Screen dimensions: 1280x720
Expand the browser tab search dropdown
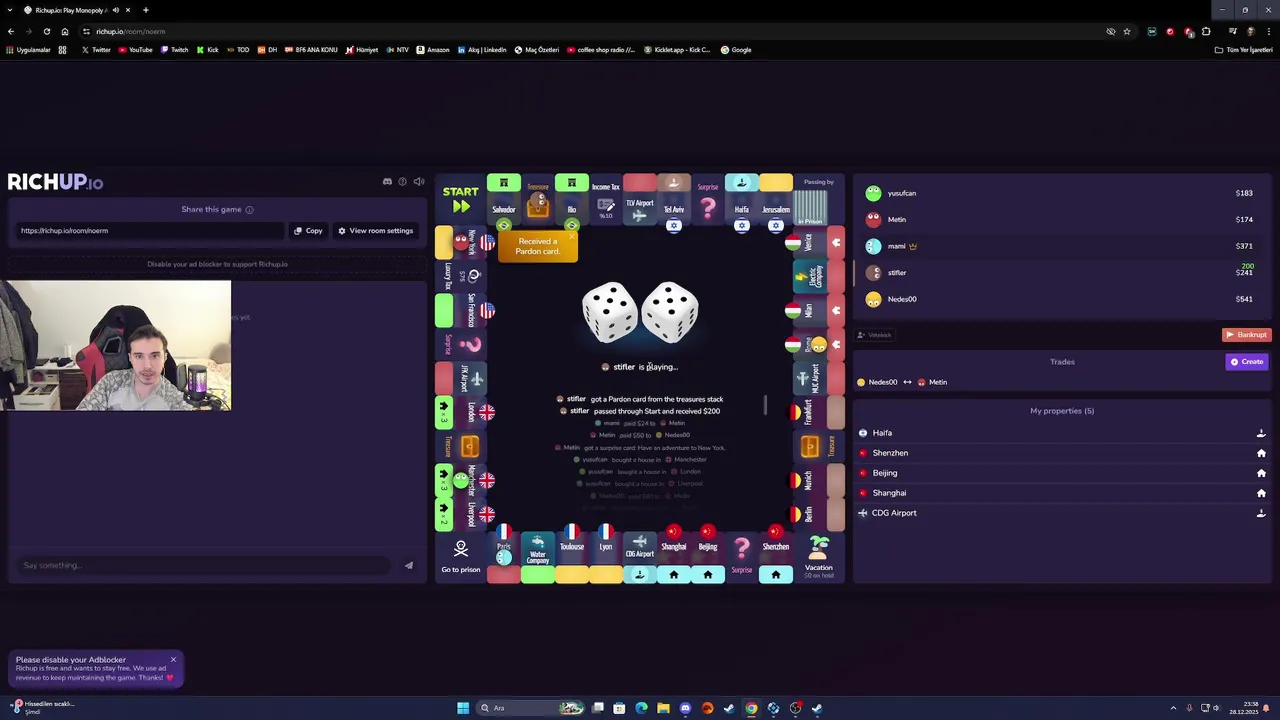pyautogui.click(x=10, y=10)
